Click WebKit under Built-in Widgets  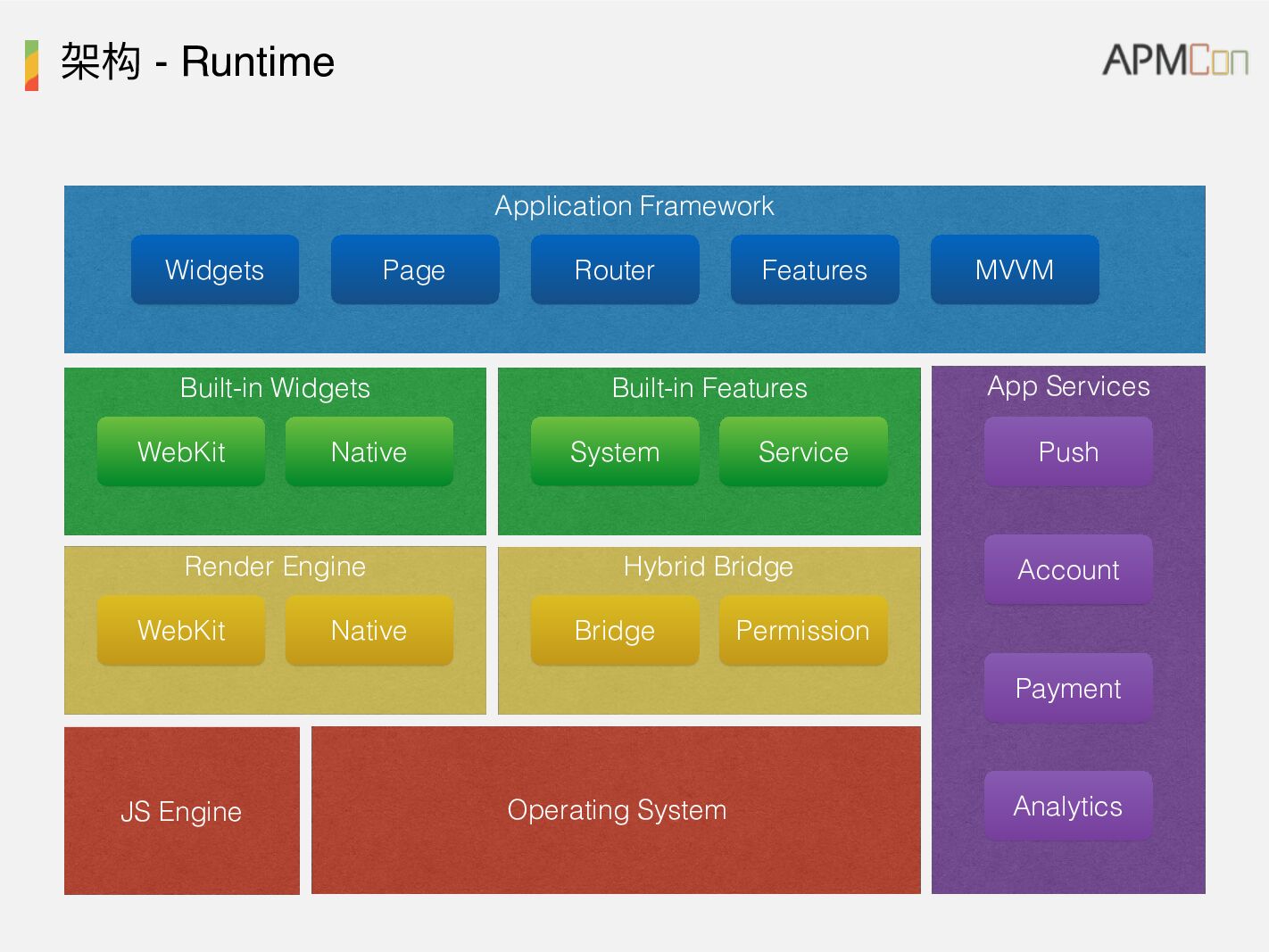(181, 451)
